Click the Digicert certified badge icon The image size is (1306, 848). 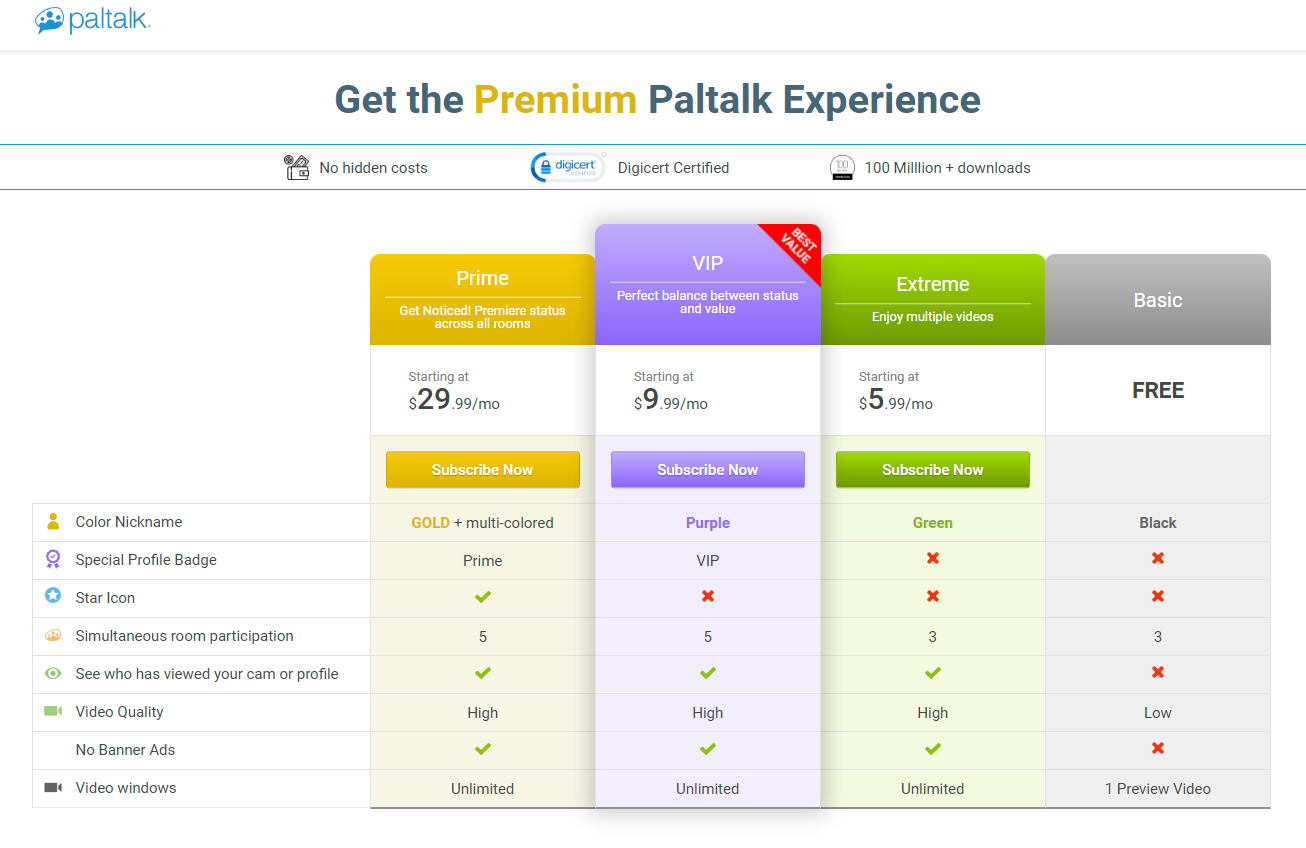click(568, 167)
